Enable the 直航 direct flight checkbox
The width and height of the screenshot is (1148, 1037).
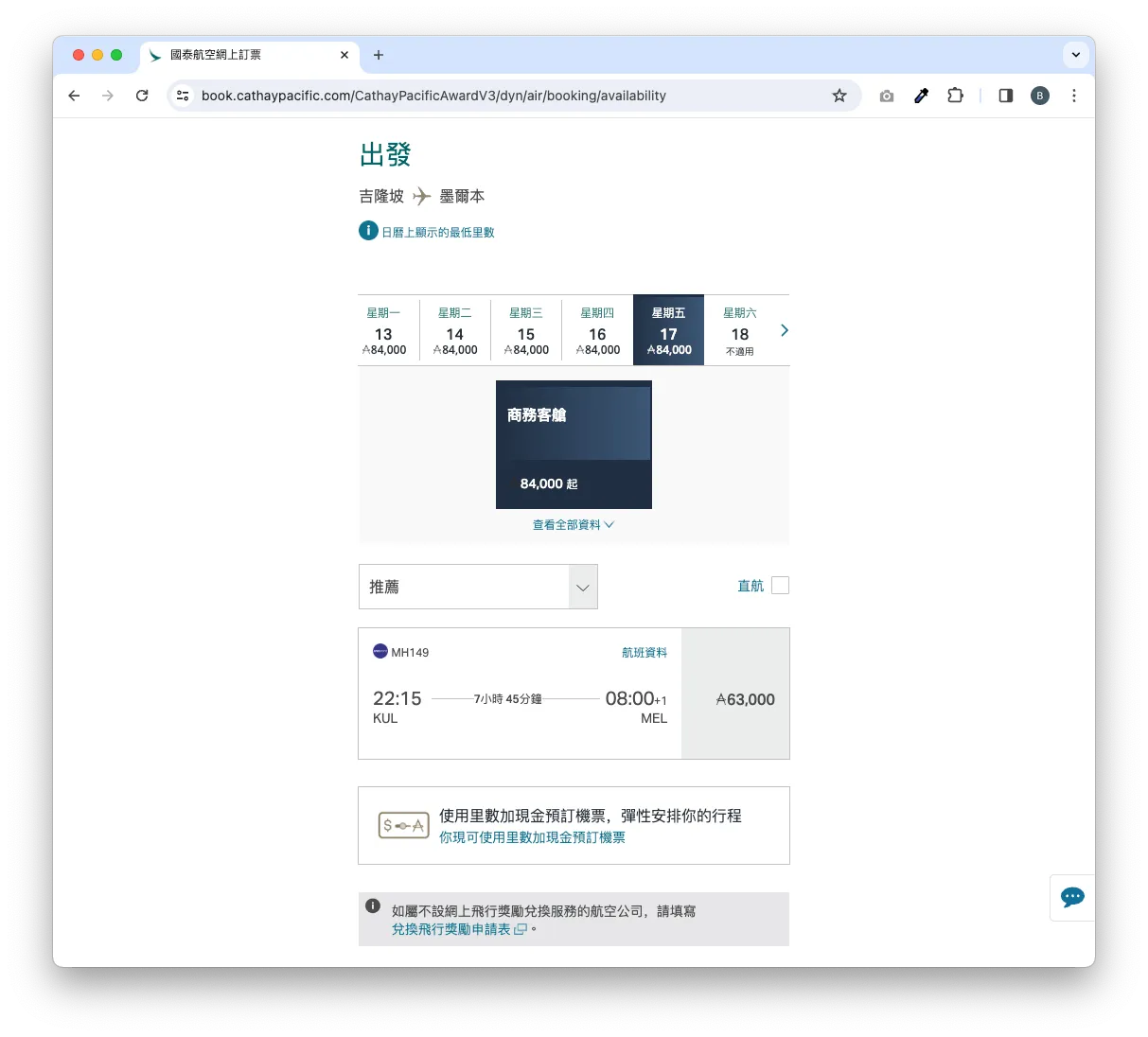tap(779, 585)
